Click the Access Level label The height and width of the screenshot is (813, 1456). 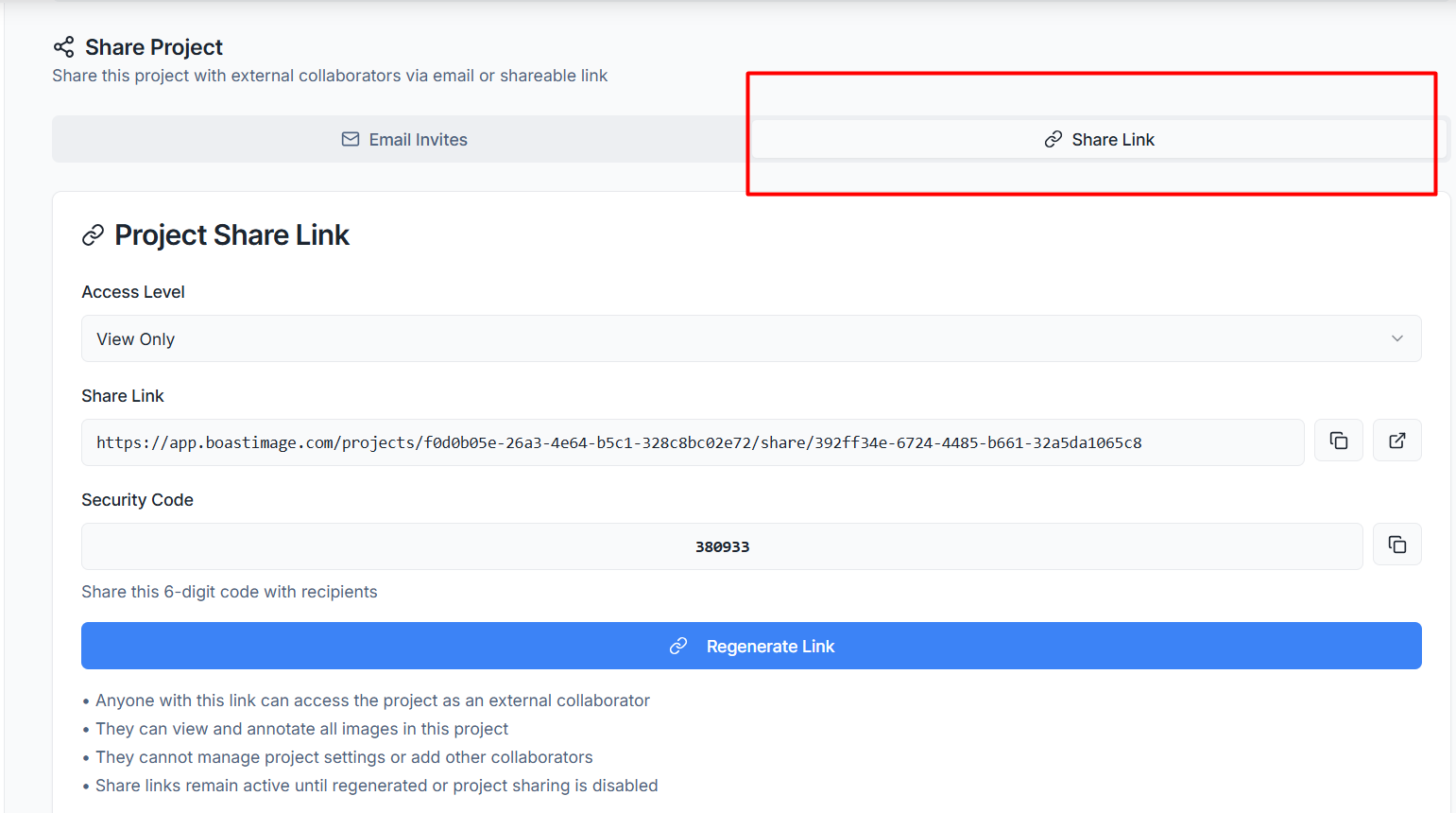click(133, 292)
